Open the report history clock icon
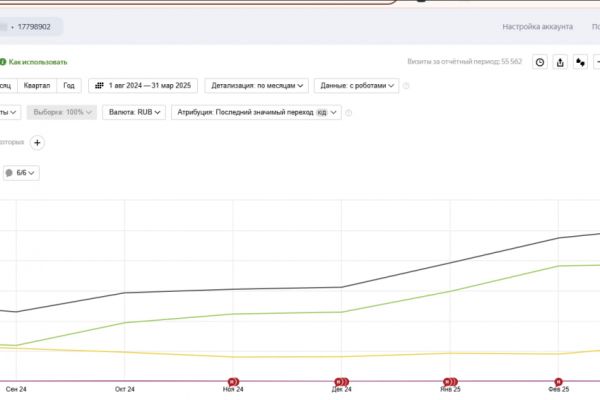 (540, 62)
